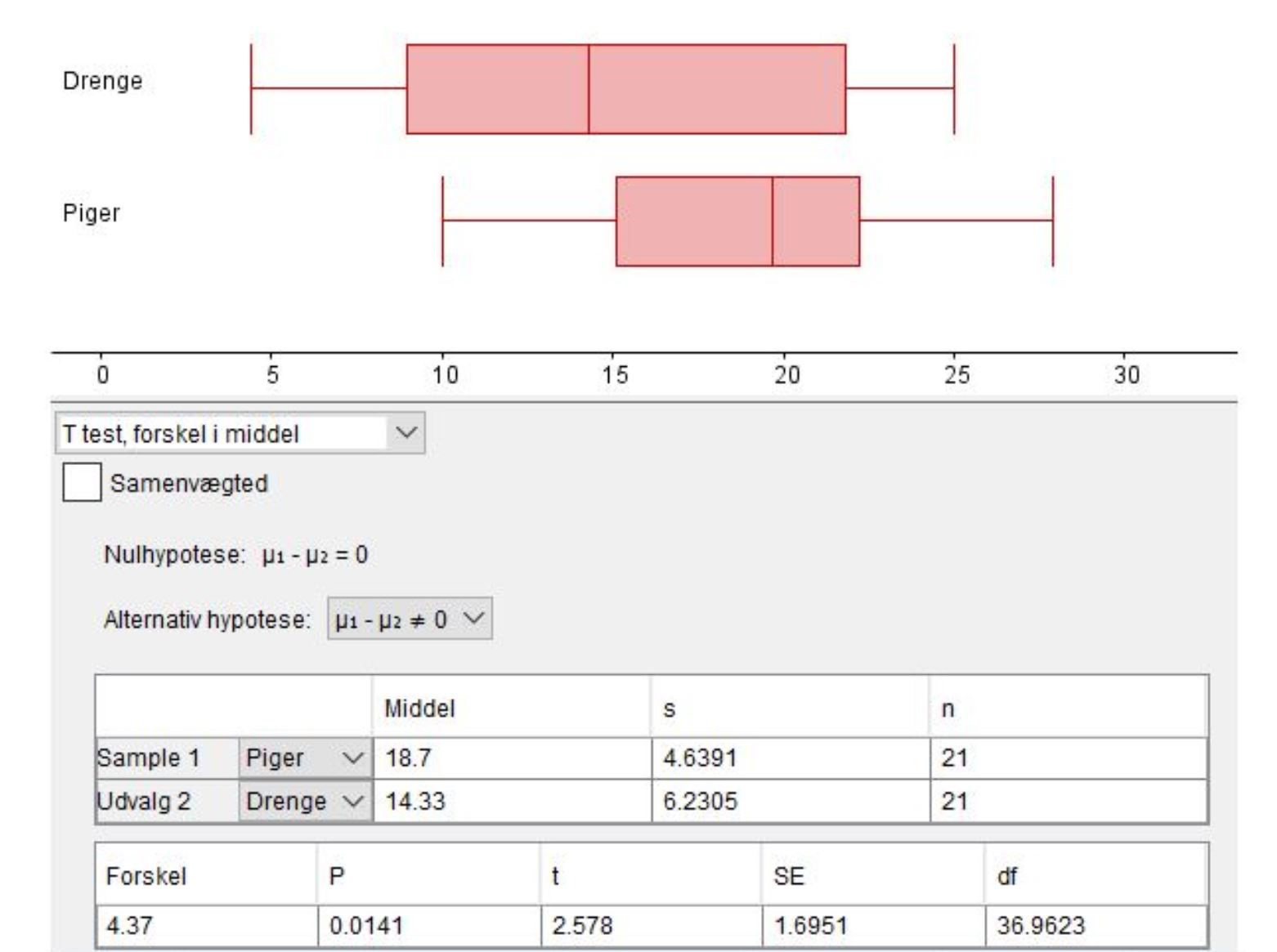This screenshot has width=1277, height=952.
Task: Click the Drenge boxplot box
Action: 625,89
